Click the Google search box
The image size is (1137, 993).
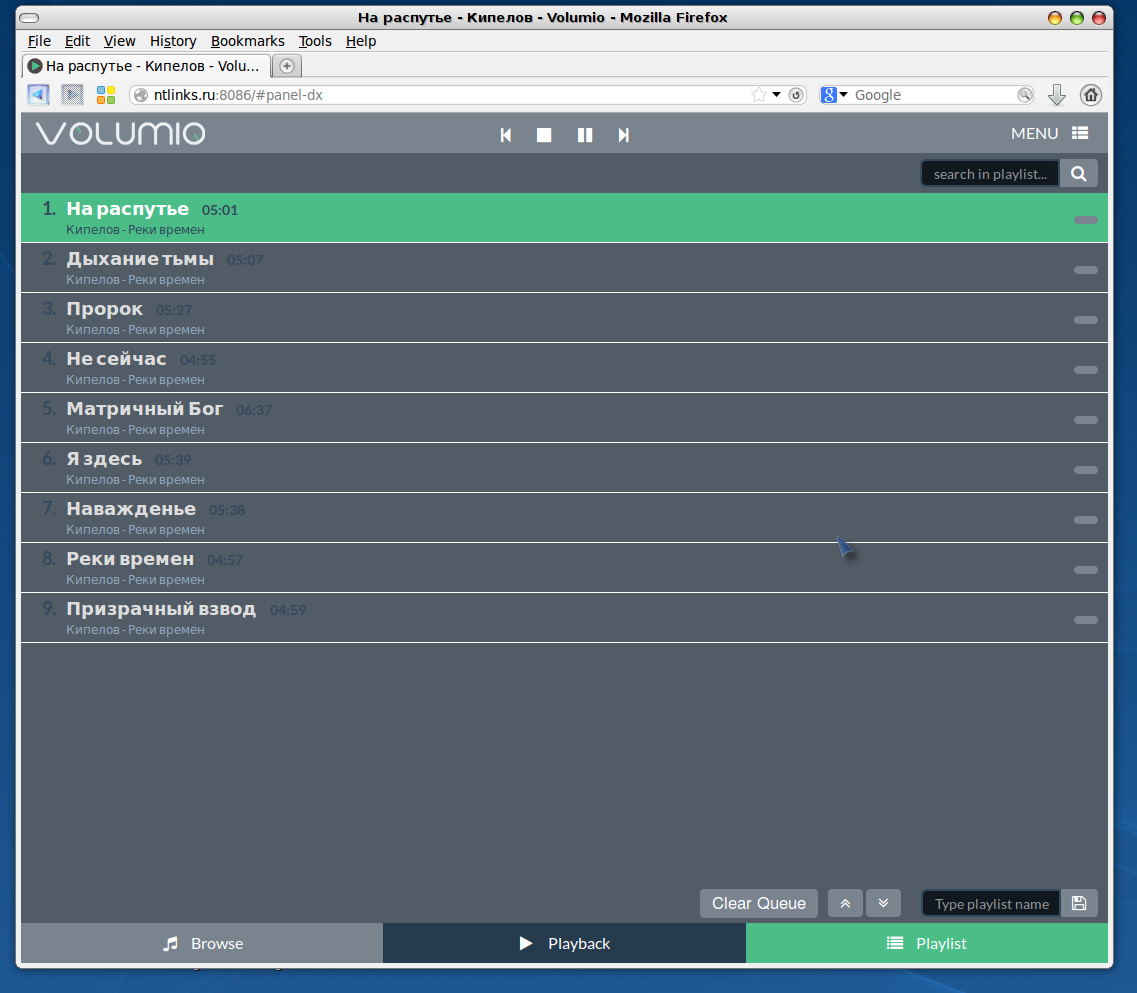[x=934, y=95]
